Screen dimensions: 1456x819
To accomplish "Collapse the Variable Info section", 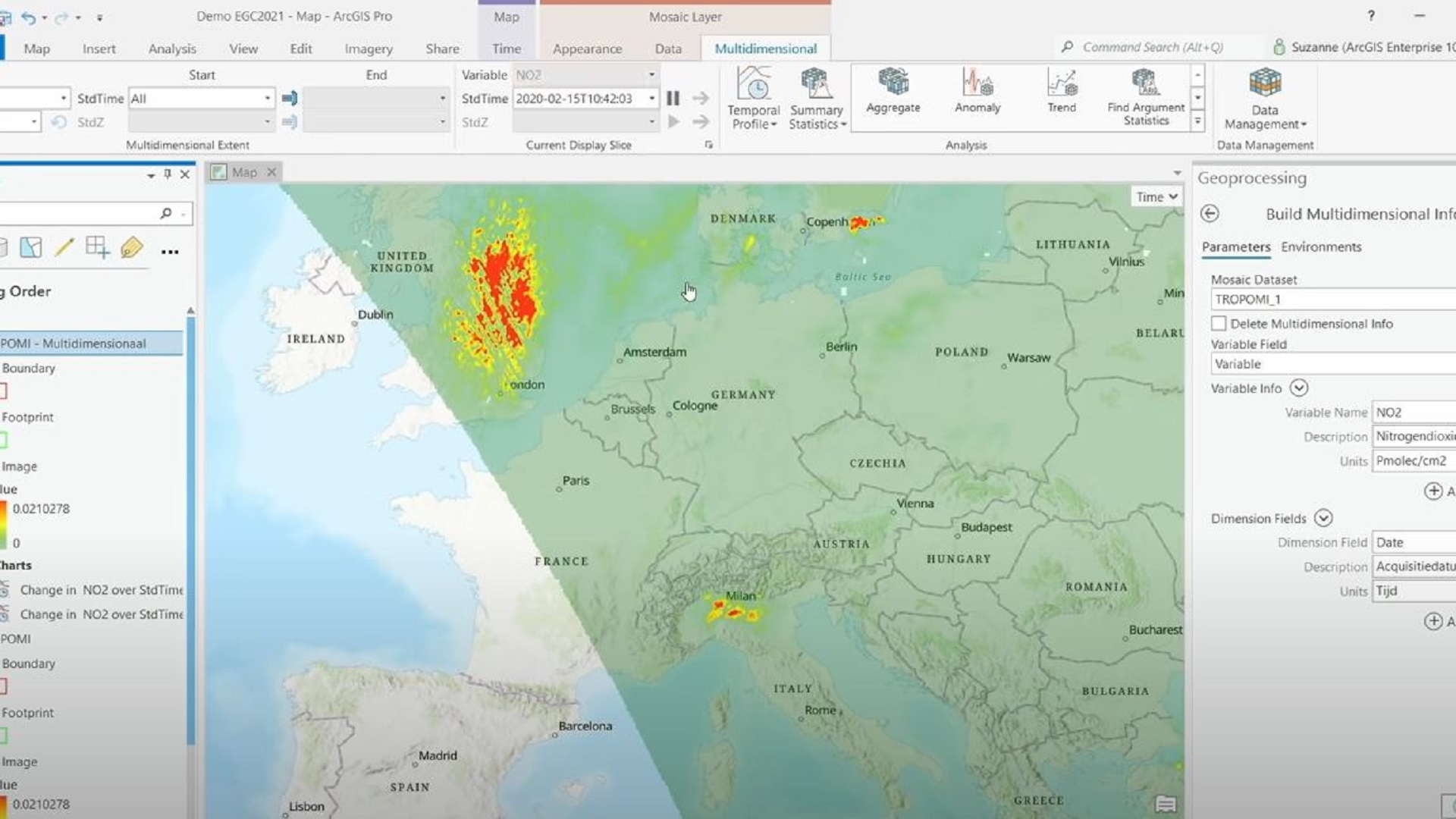I will tap(1298, 388).
